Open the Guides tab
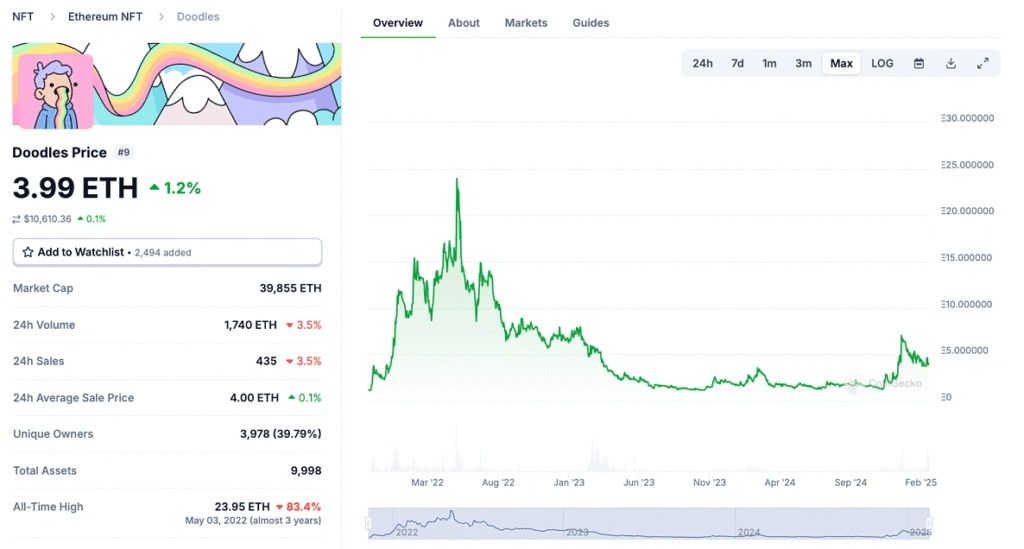This screenshot has height=549, width=1024. (591, 23)
